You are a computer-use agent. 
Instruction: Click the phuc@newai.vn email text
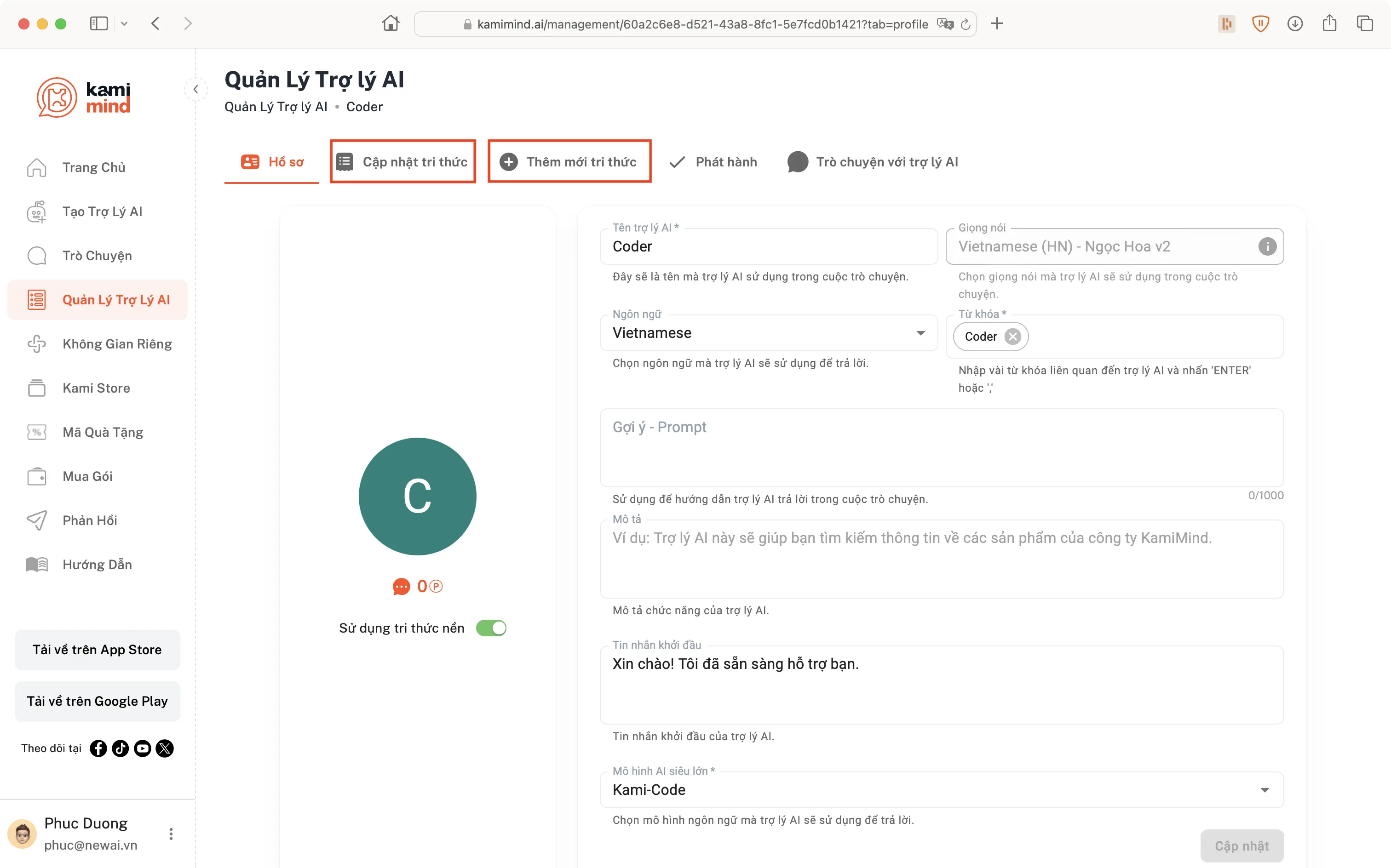91,845
